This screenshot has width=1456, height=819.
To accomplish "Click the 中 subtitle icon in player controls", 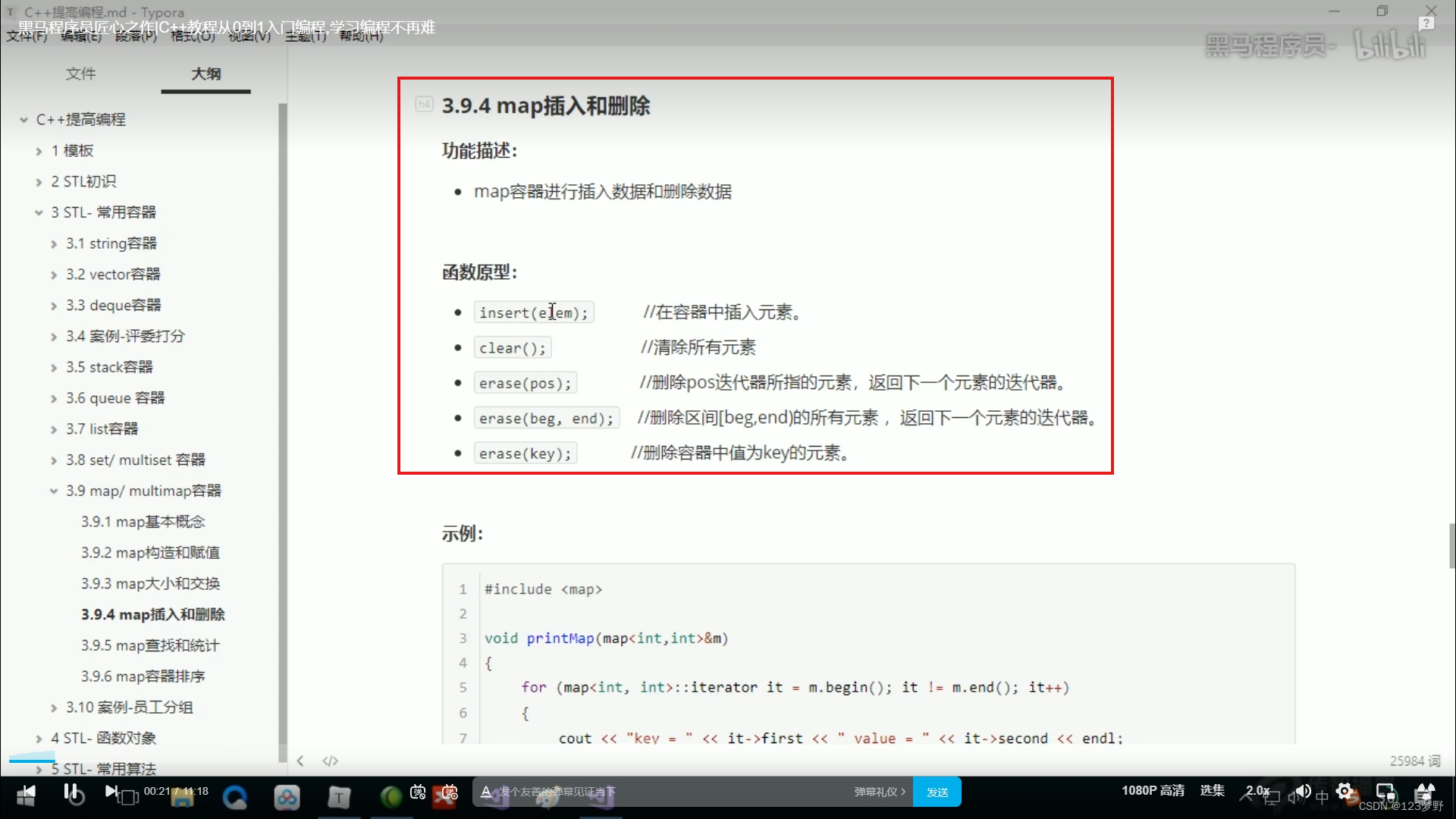I will tap(1322, 793).
